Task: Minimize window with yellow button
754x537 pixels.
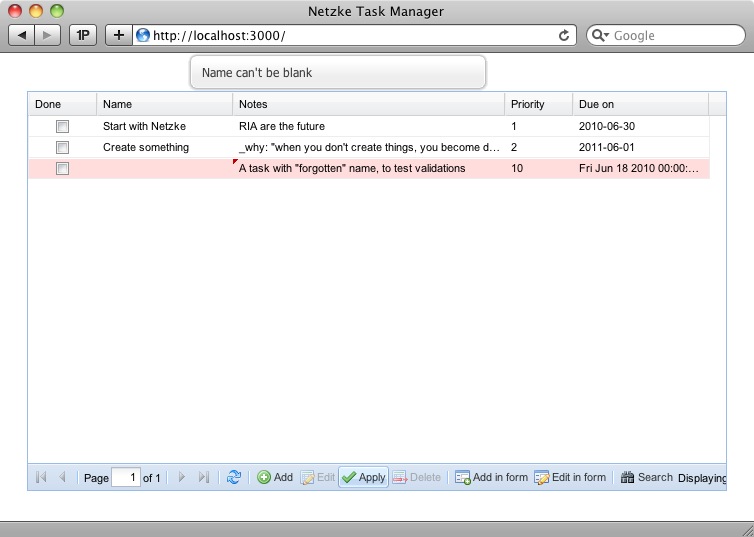Action: (36, 11)
